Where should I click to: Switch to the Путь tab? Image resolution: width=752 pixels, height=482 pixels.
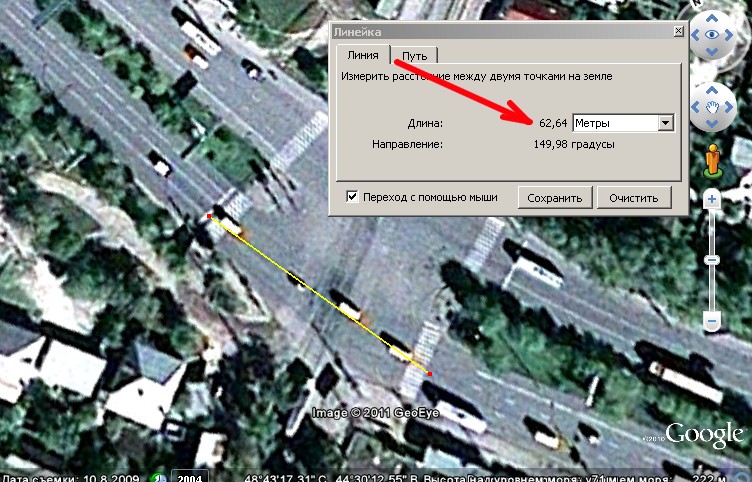coord(414,56)
